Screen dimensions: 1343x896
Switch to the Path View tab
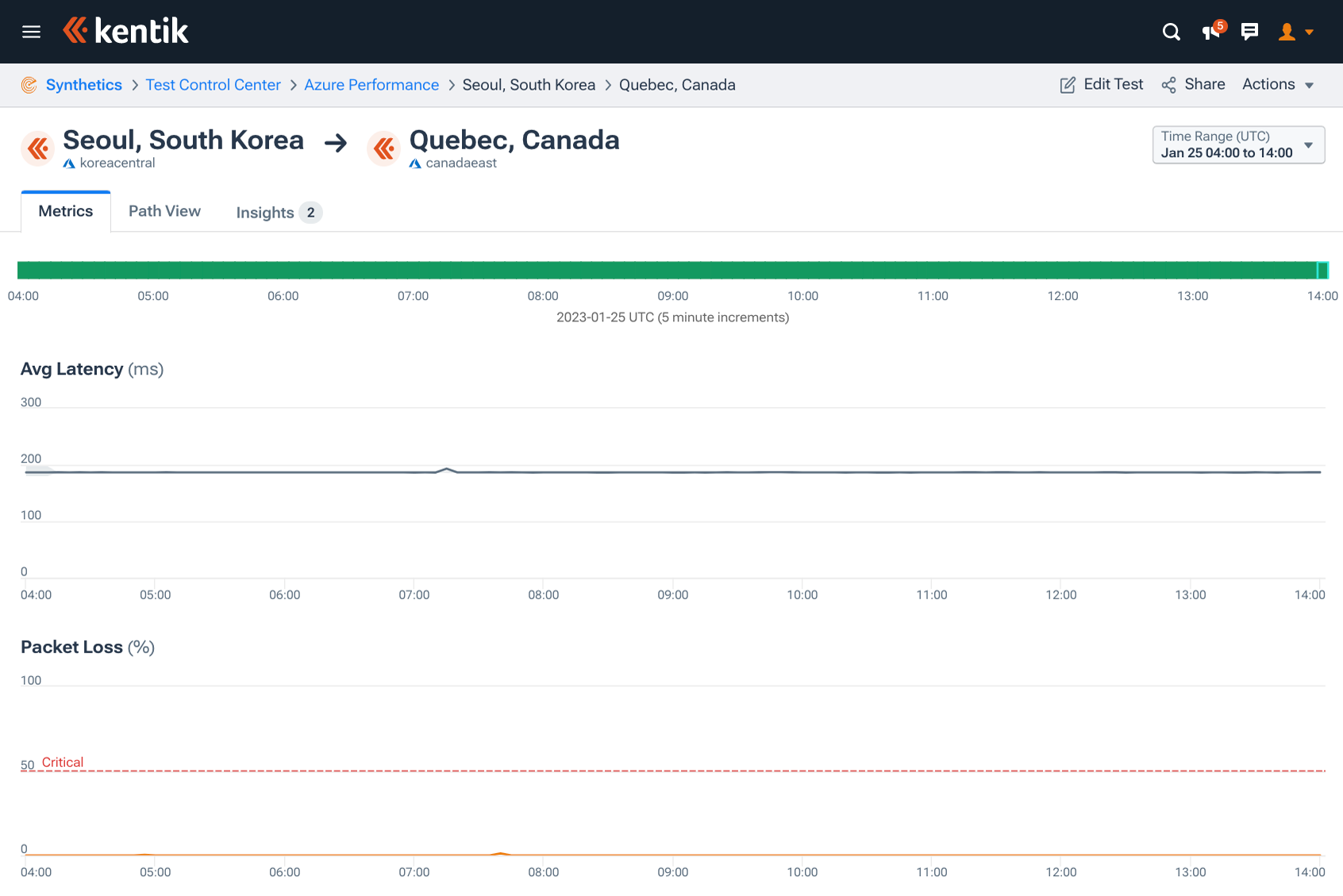[x=164, y=211]
